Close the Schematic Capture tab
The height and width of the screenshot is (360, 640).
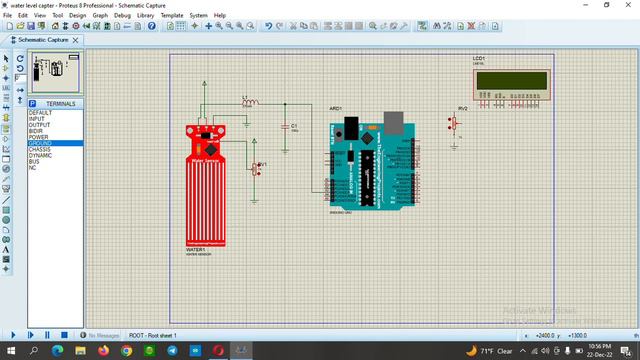coord(76,40)
